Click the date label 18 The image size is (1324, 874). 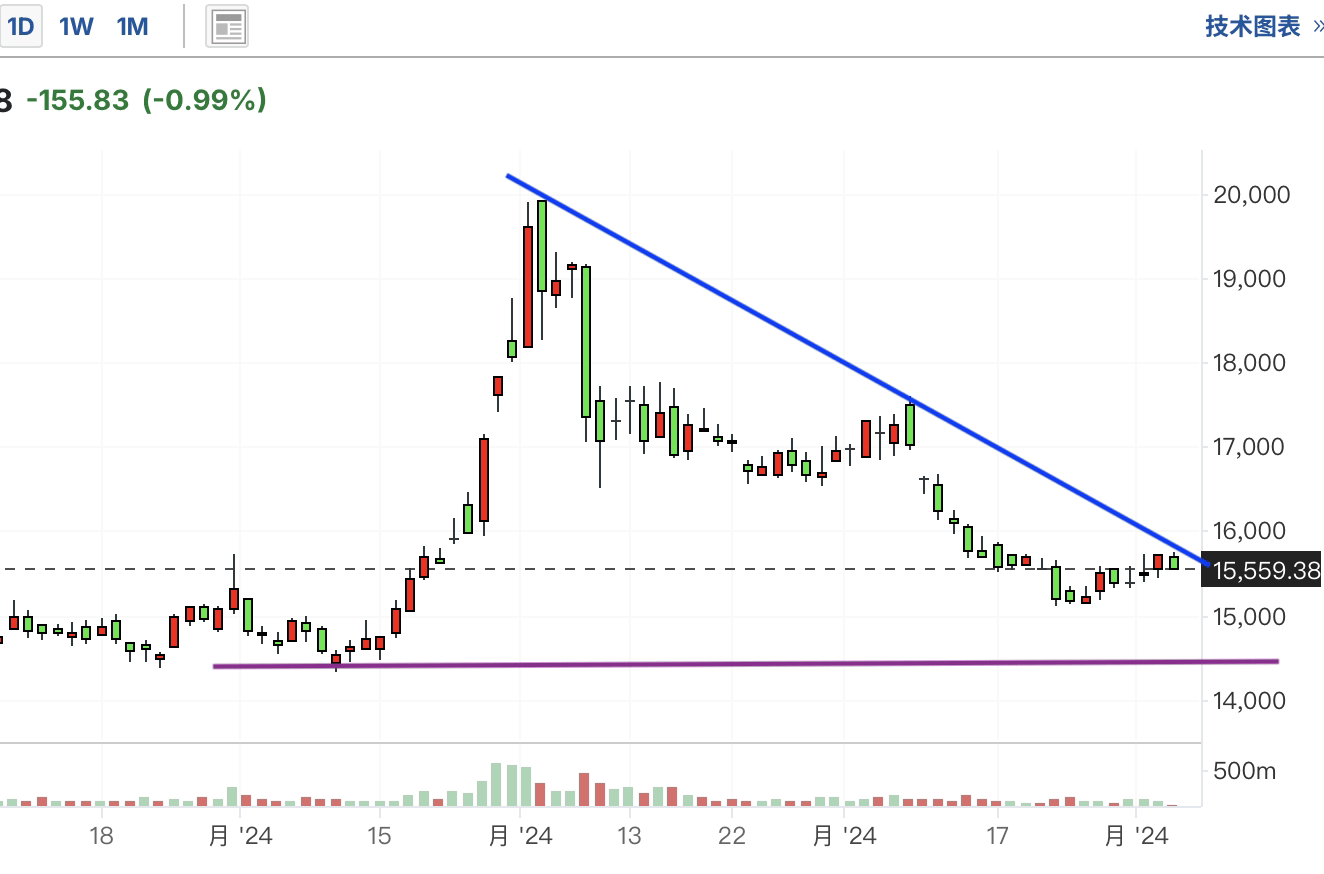pyautogui.click(x=100, y=836)
